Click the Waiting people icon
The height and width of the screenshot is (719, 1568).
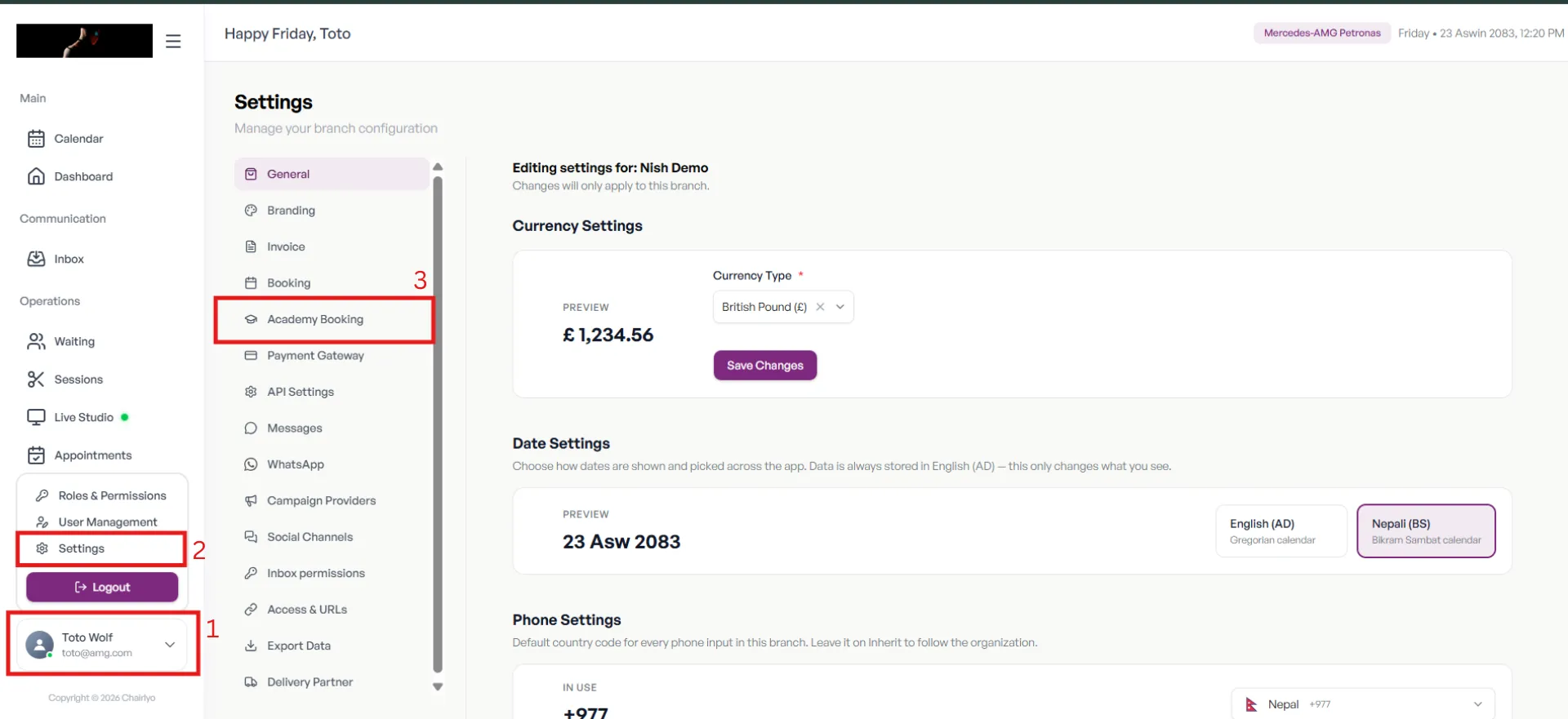(36, 341)
